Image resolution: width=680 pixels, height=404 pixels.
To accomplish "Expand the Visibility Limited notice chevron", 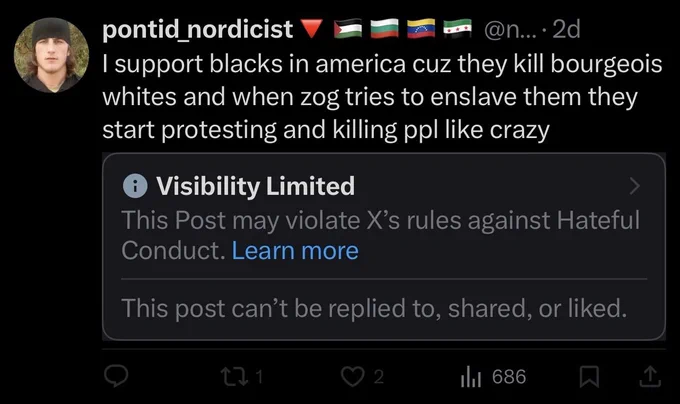I will 633,186.
